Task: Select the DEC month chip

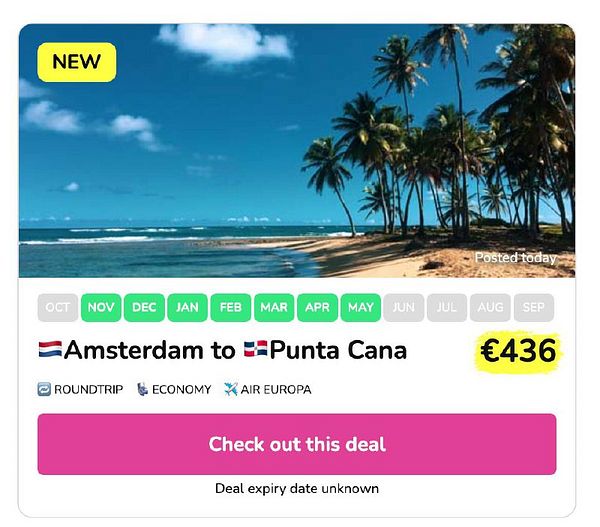Action: pos(144,307)
